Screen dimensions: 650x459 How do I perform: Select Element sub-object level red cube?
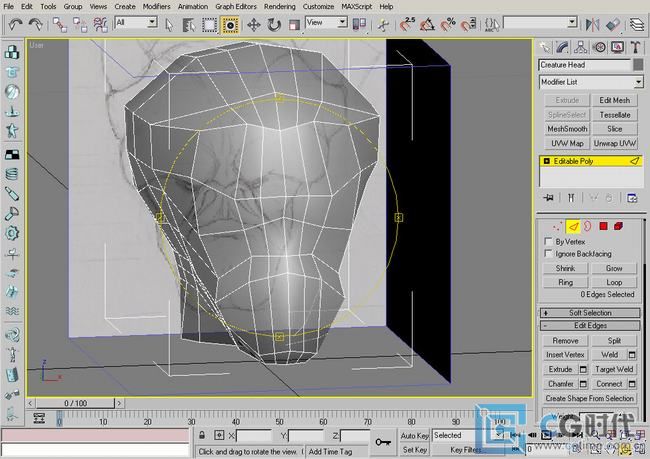(618, 226)
